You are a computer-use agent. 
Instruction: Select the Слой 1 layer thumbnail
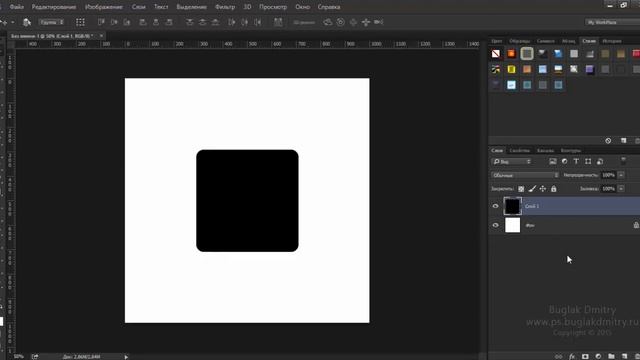[512, 206]
